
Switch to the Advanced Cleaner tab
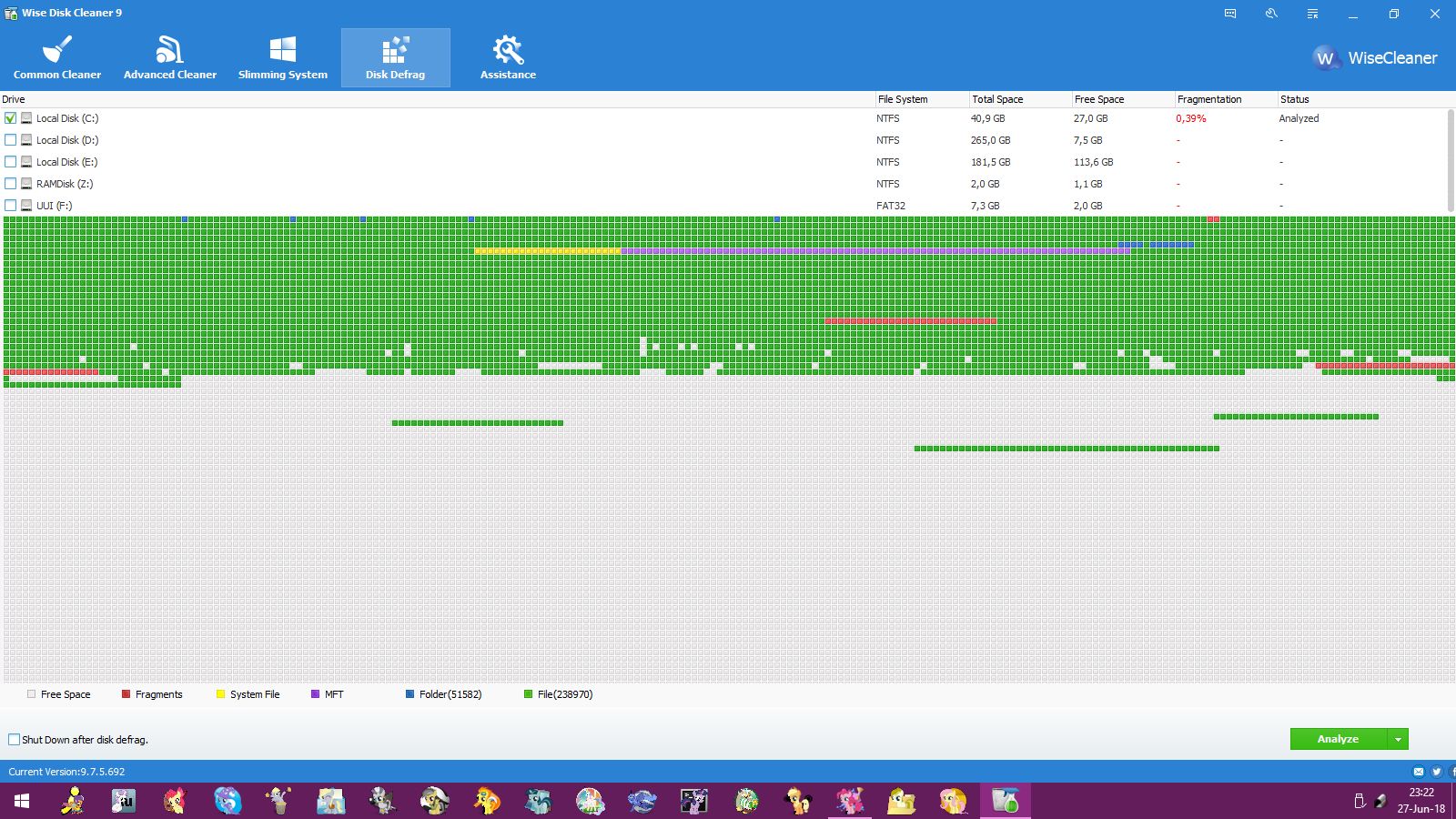tap(170, 57)
